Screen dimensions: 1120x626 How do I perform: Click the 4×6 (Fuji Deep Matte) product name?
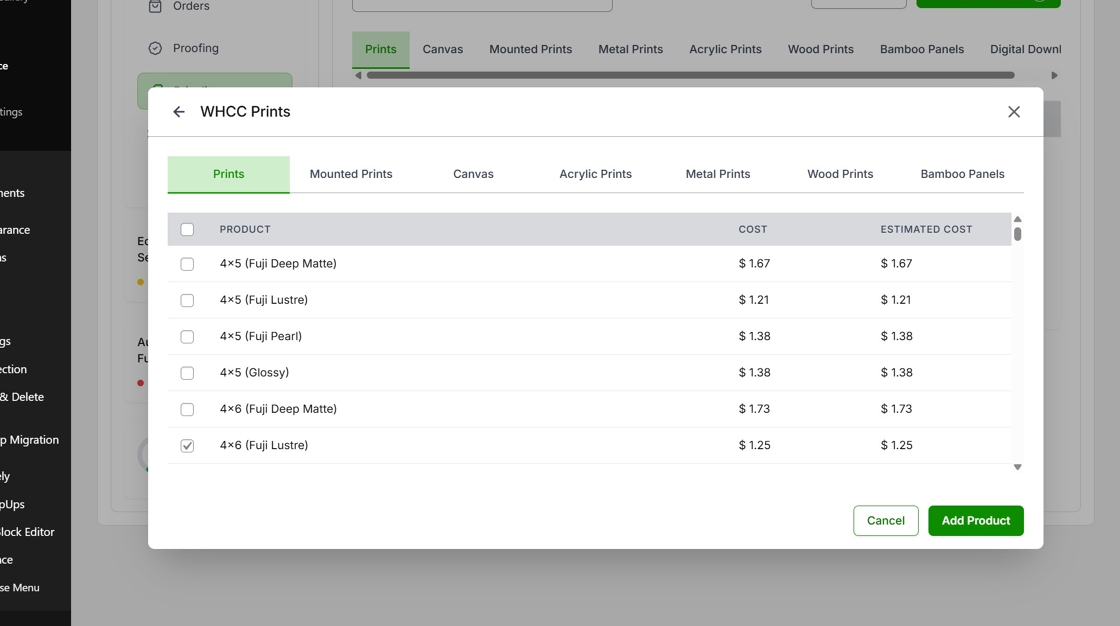(x=278, y=409)
